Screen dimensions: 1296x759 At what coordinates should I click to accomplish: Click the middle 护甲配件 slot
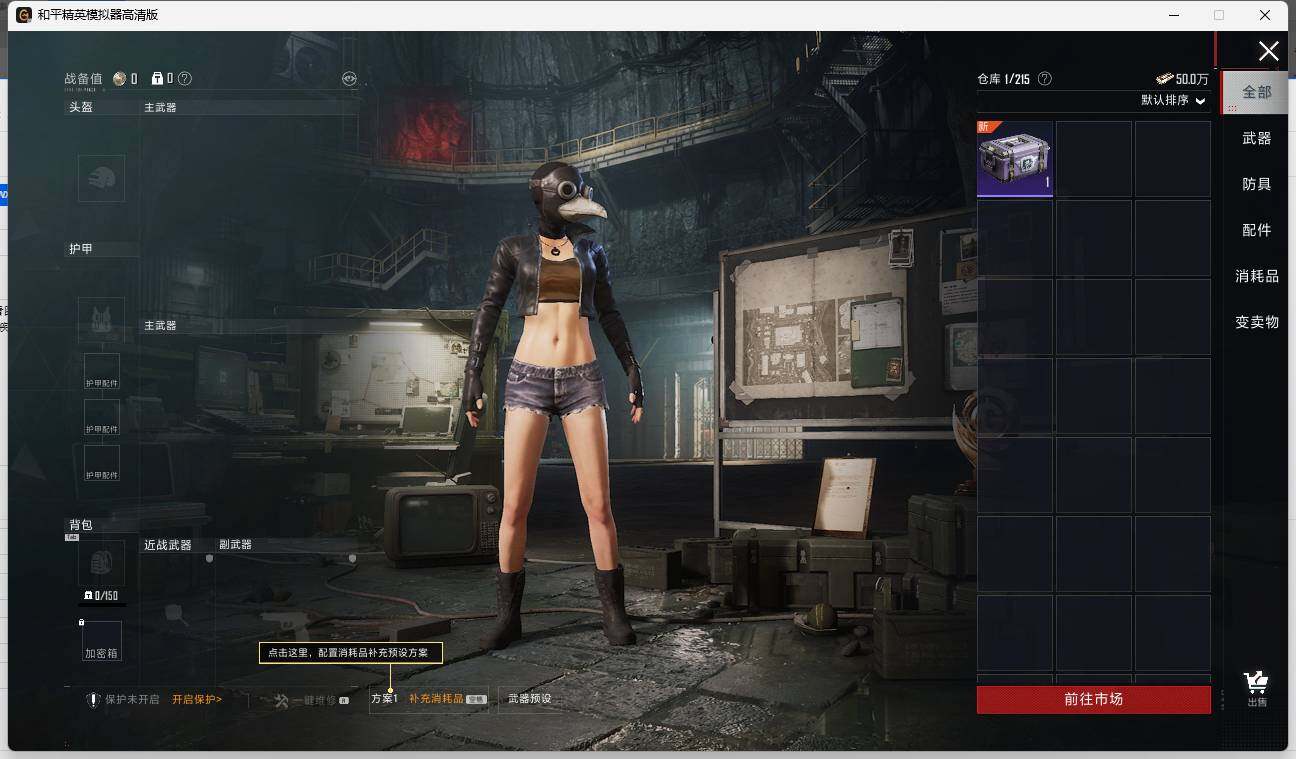tap(102, 418)
